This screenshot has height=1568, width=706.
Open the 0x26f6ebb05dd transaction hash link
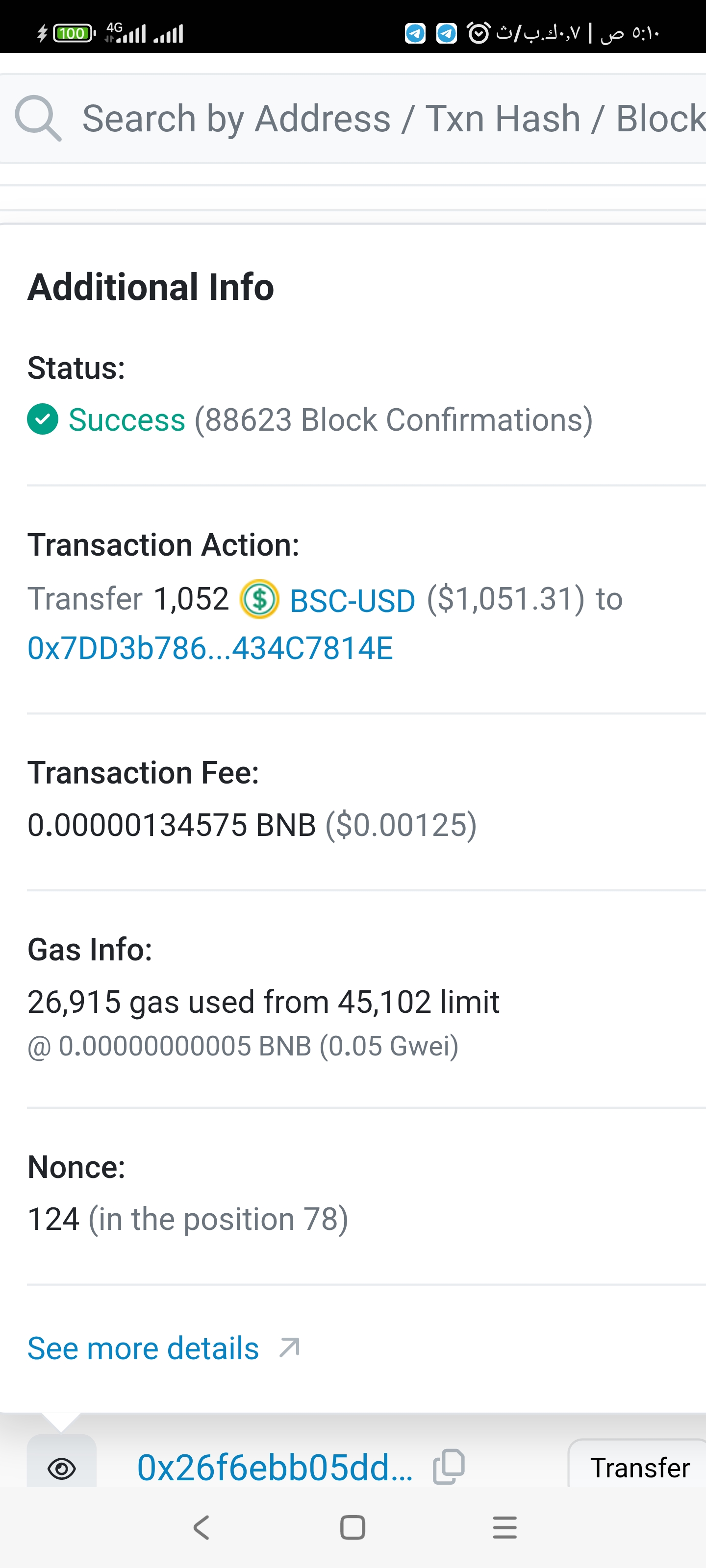pos(275,1467)
